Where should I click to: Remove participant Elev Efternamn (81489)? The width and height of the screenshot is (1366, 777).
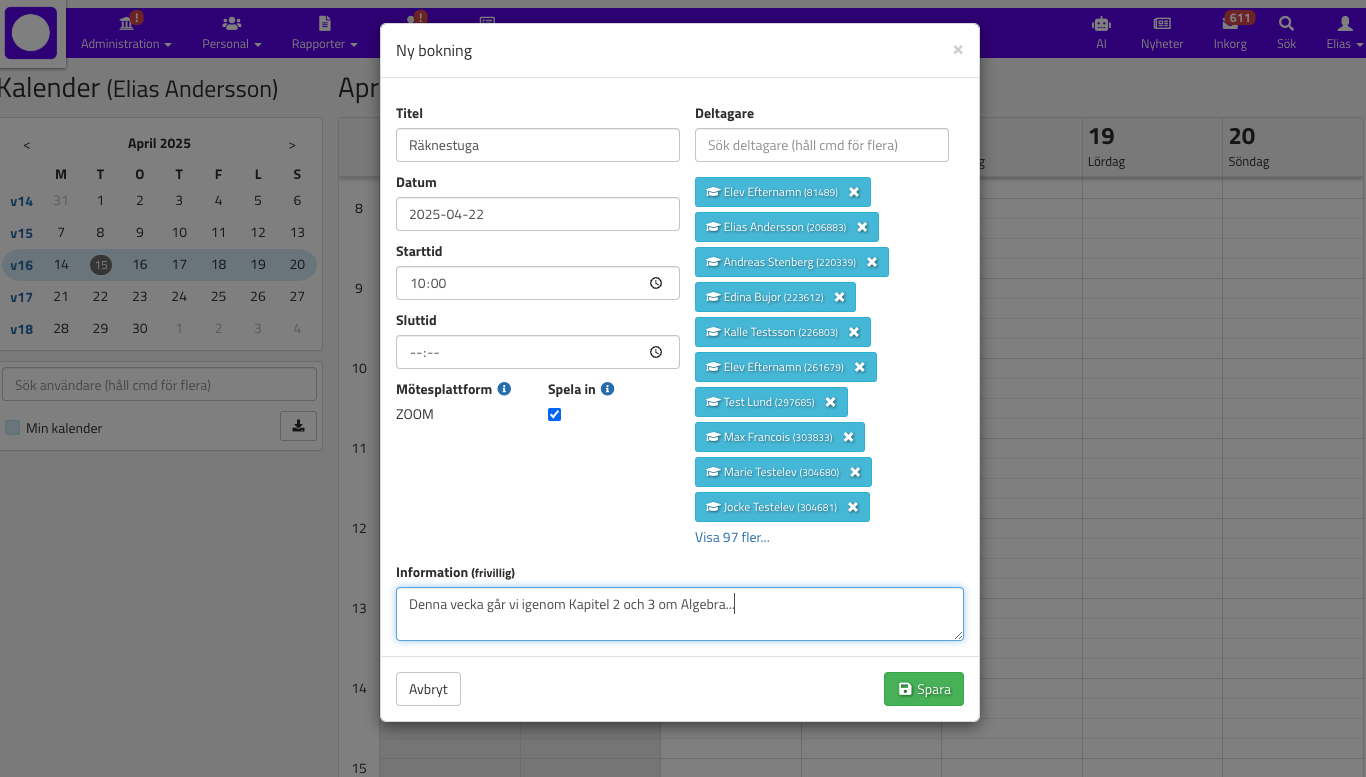[x=854, y=192]
